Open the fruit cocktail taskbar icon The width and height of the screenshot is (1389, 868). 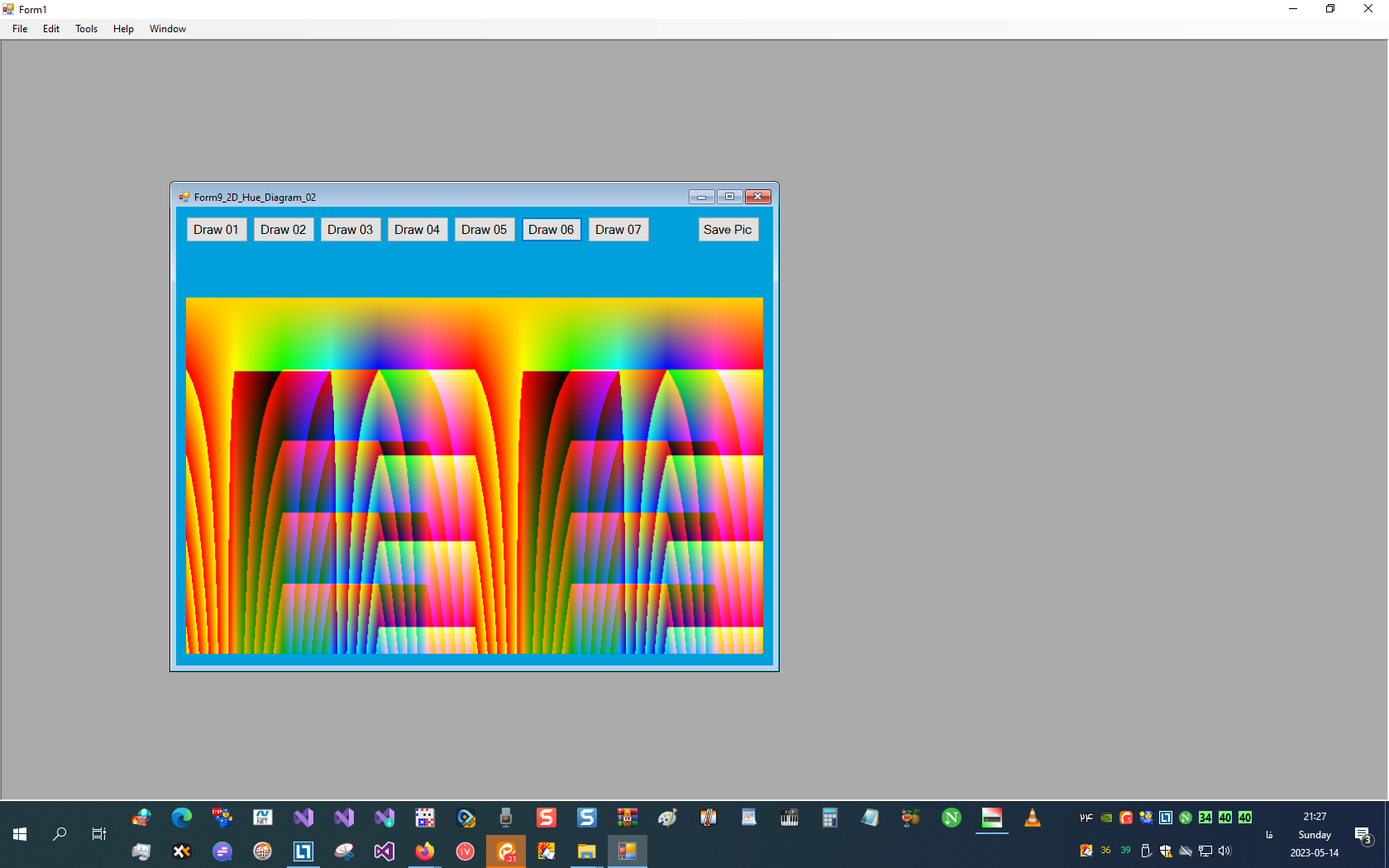(911, 818)
